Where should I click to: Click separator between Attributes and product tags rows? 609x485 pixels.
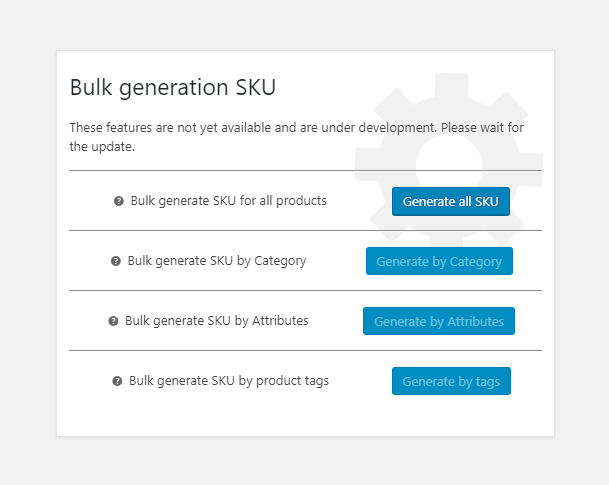click(305, 350)
